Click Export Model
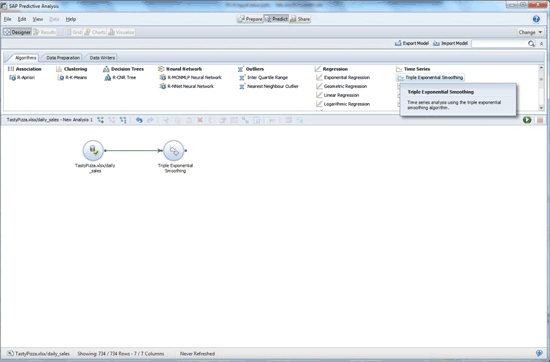Image resolution: width=550 pixels, height=362 pixels. [412, 43]
